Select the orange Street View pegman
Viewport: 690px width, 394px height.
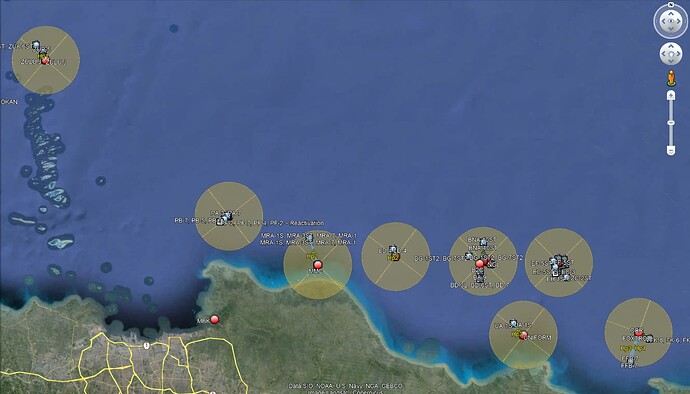coord(671,78)
